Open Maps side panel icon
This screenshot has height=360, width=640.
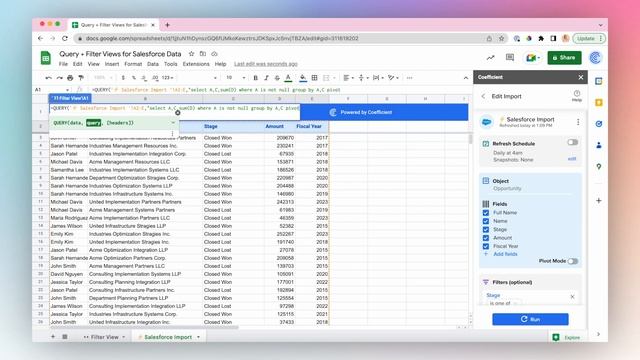click(x=599, y=166)
